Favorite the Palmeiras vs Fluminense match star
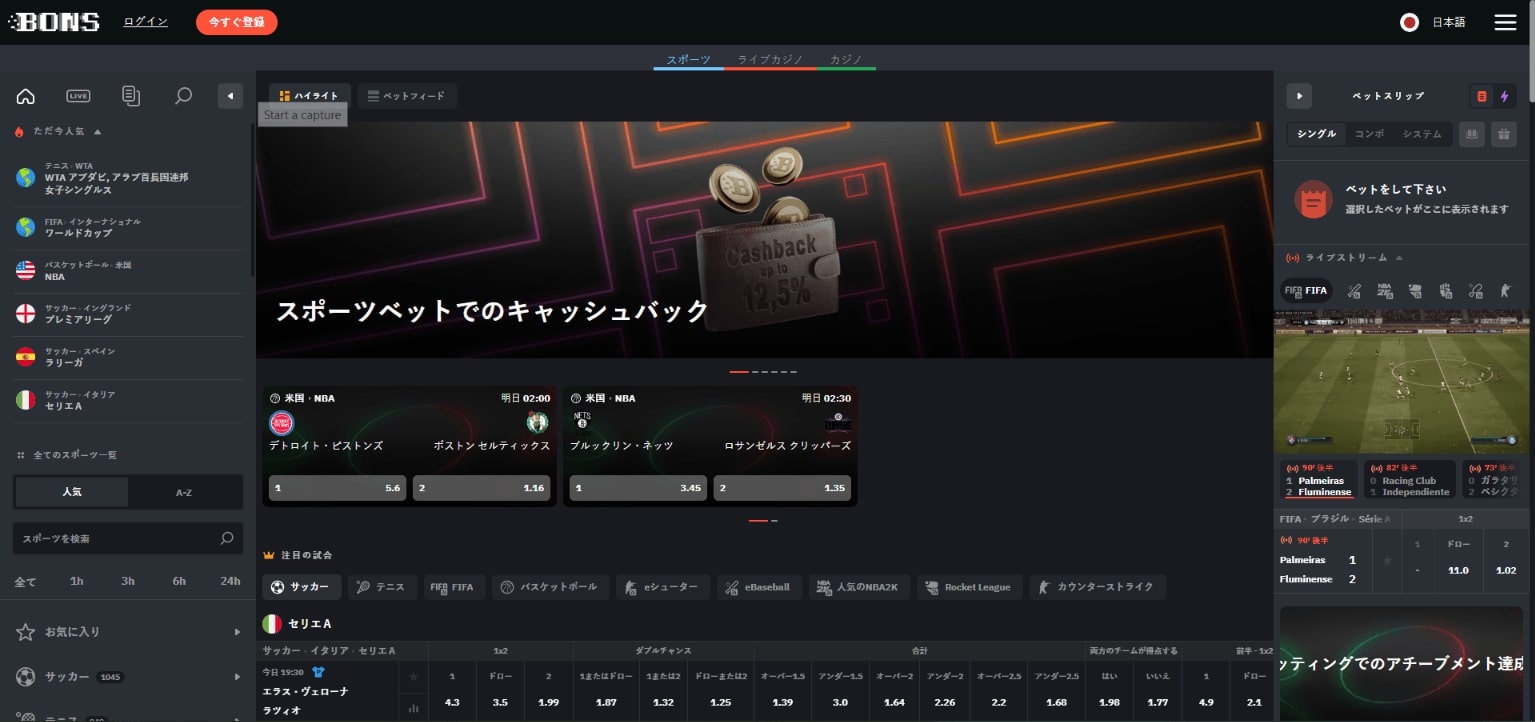This screenshot has width=1535, height=722. tap(1386, 560)
